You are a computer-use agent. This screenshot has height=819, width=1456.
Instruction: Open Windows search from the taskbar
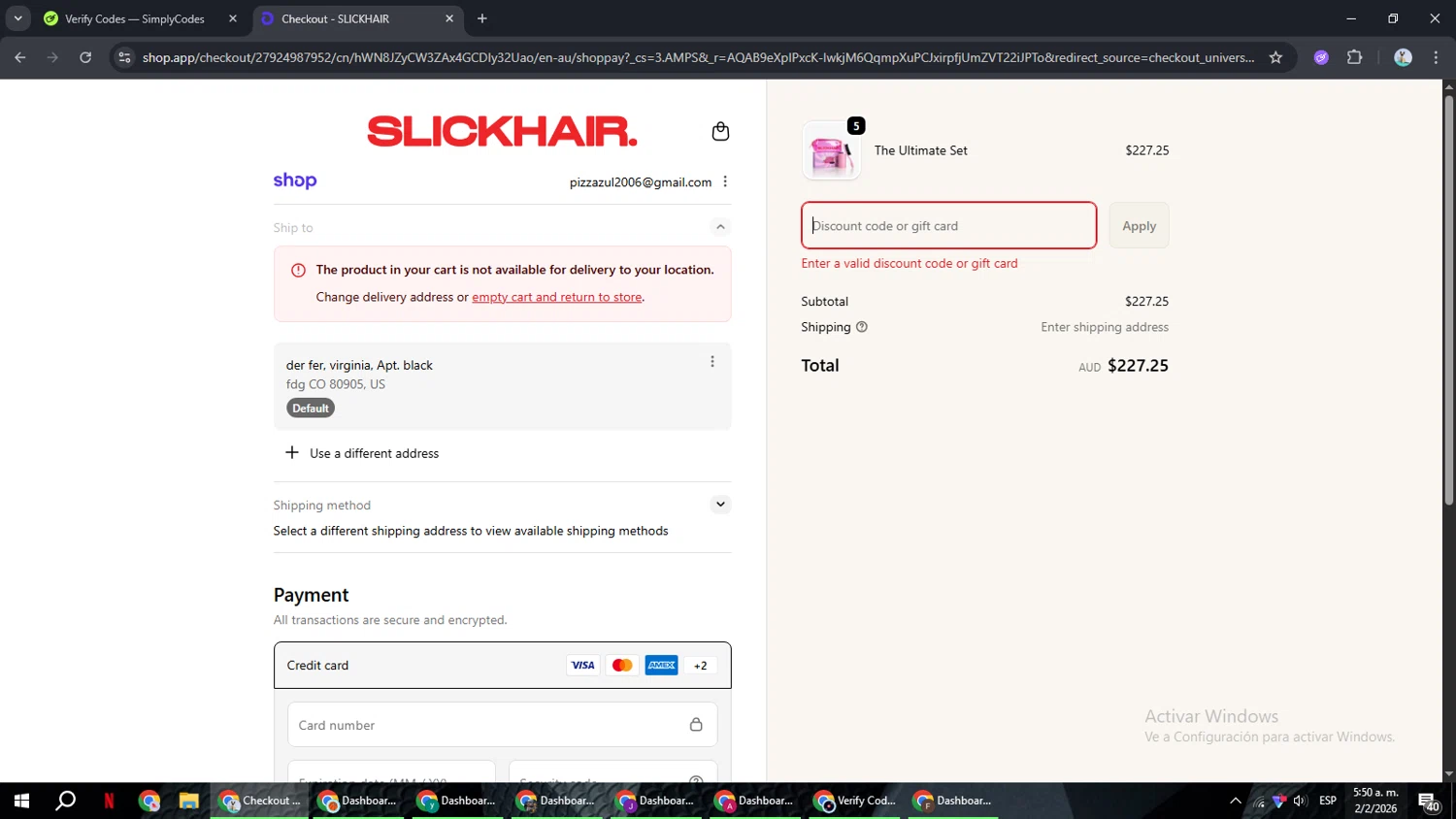66,801
